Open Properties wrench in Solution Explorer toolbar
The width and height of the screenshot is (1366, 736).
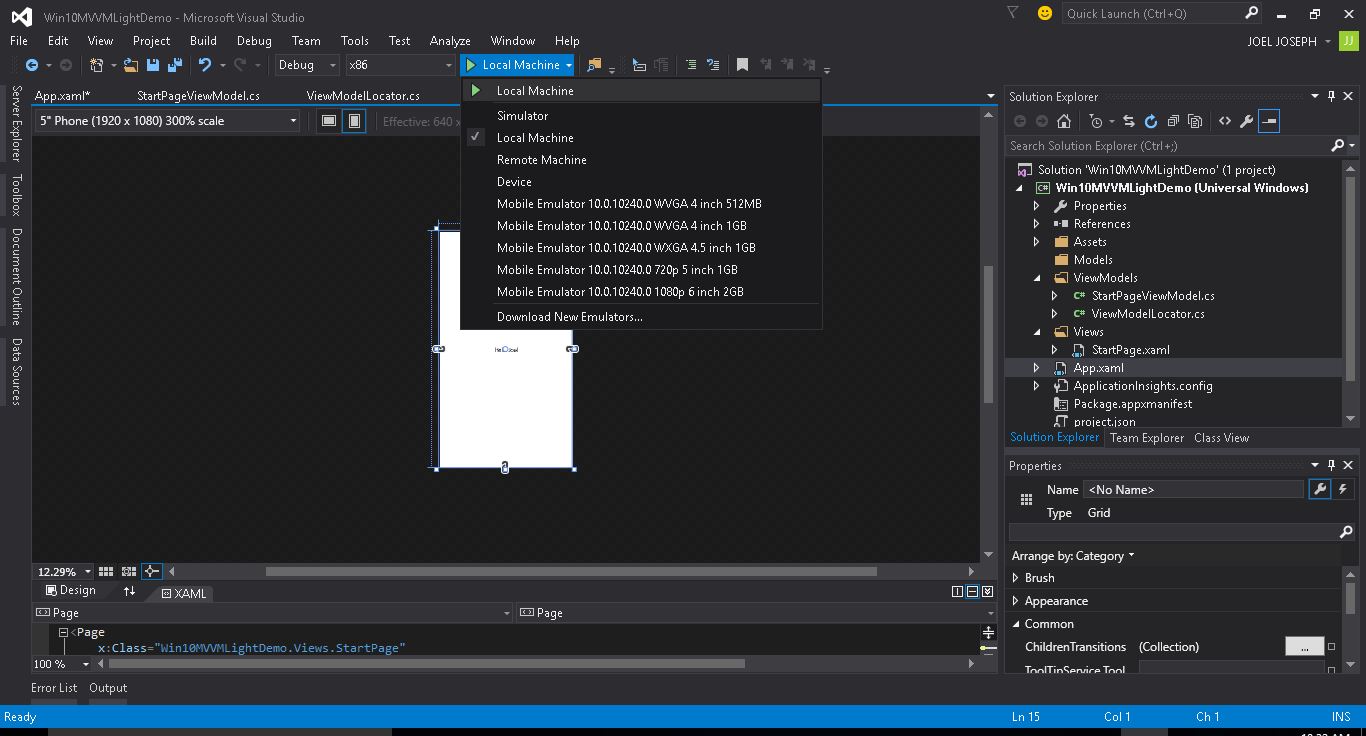[x=1246, y=121]
